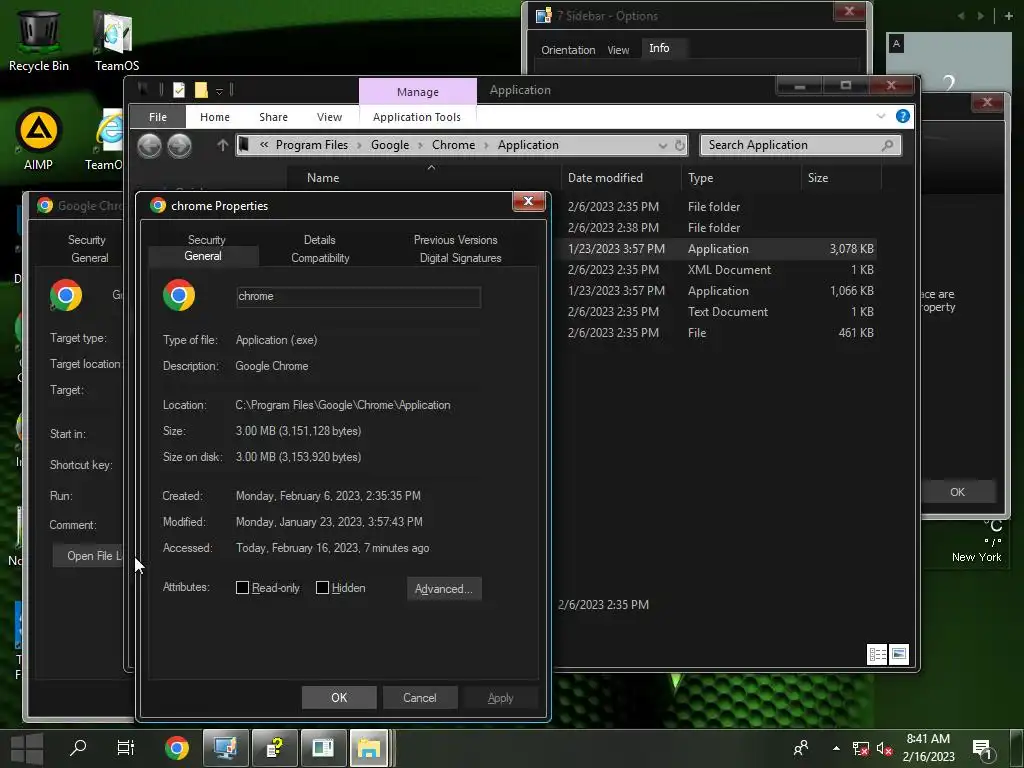Switch Explorer to large thumbnails view
This screenshot has width=1024, height=768.
(x=899, y=654)
